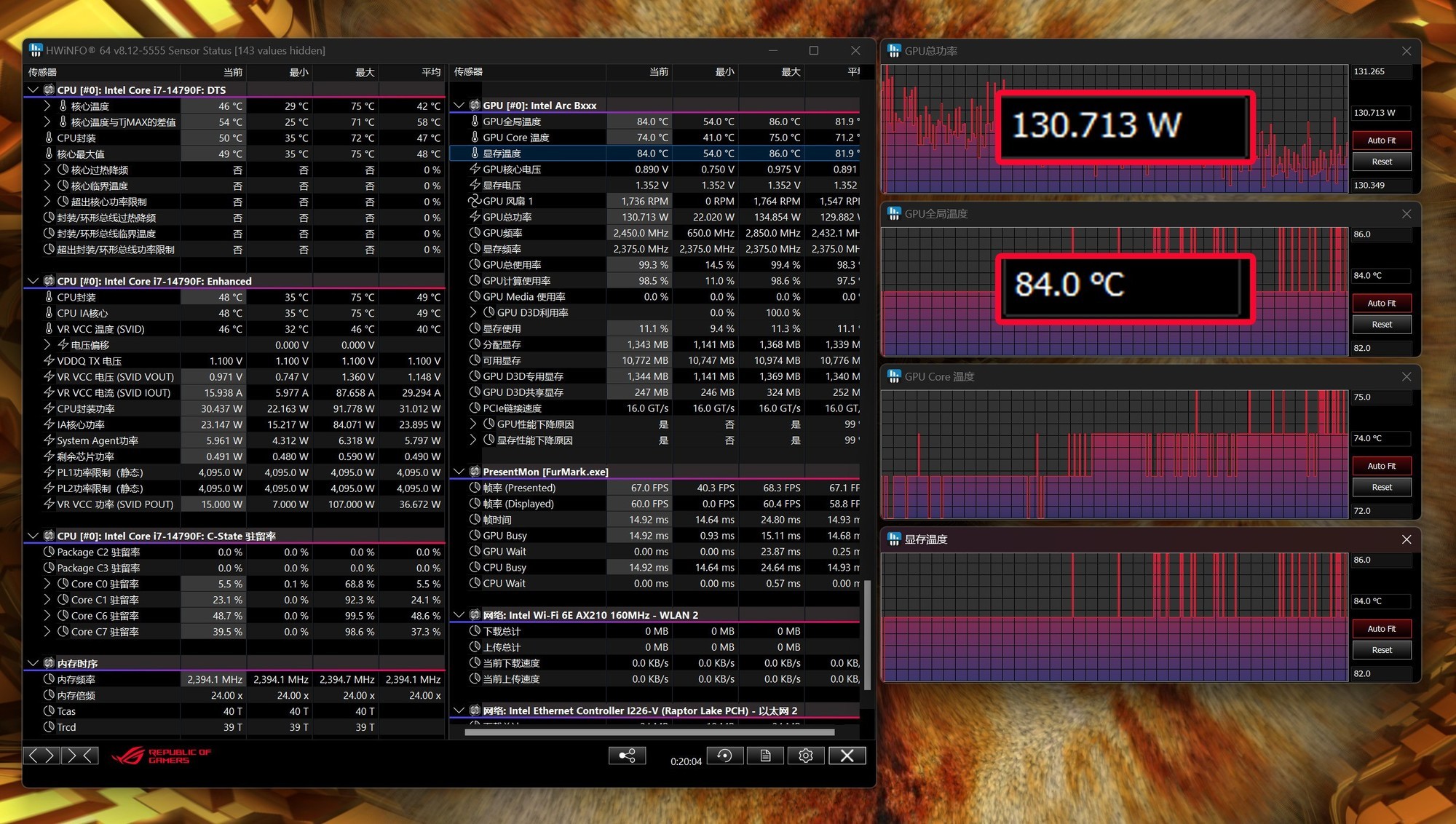The height and width of the screenshot is (824, 1456).
Task: Select the 显存温度 sensor row
Action: pyautogui.click(x=654, y=154)
